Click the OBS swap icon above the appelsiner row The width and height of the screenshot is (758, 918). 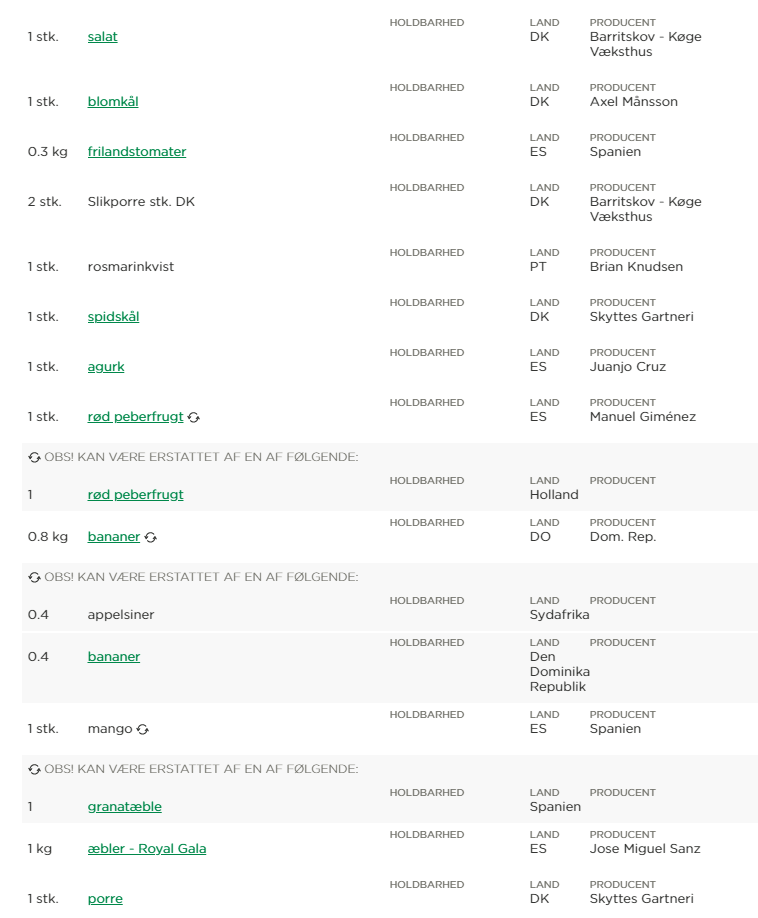click(35, 577)
